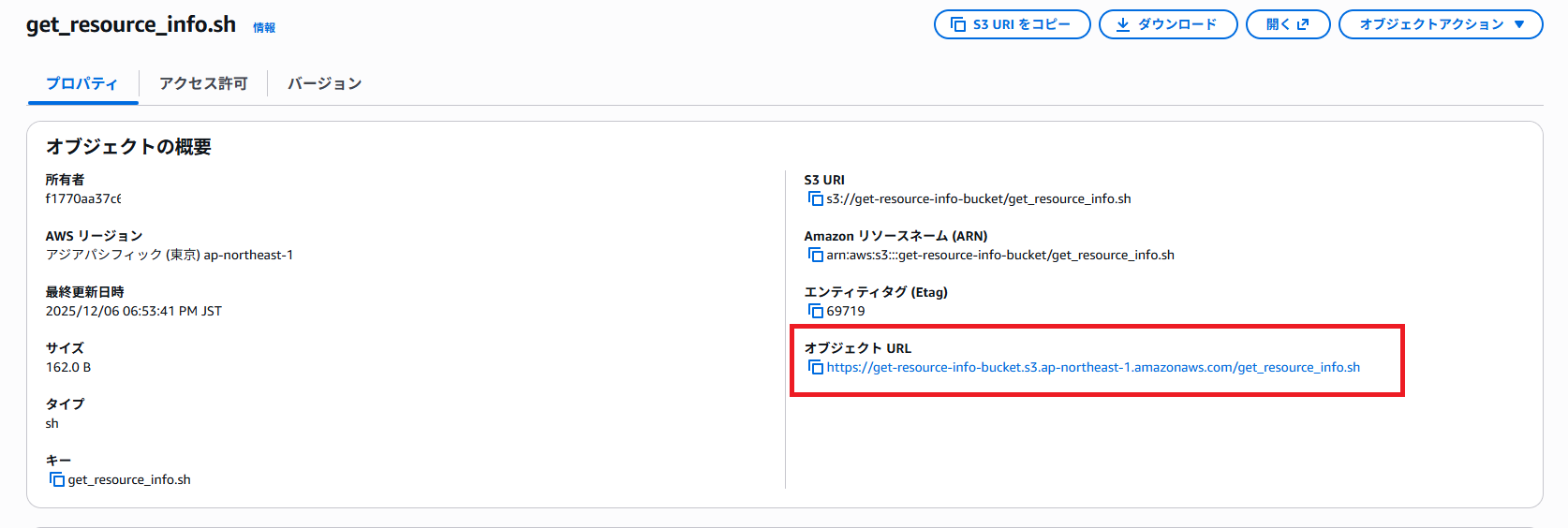Viewport: 1568px width, 528px height.
Task: Open the バージョン tab
Action: pyautogui.click(x=324, y=83)
